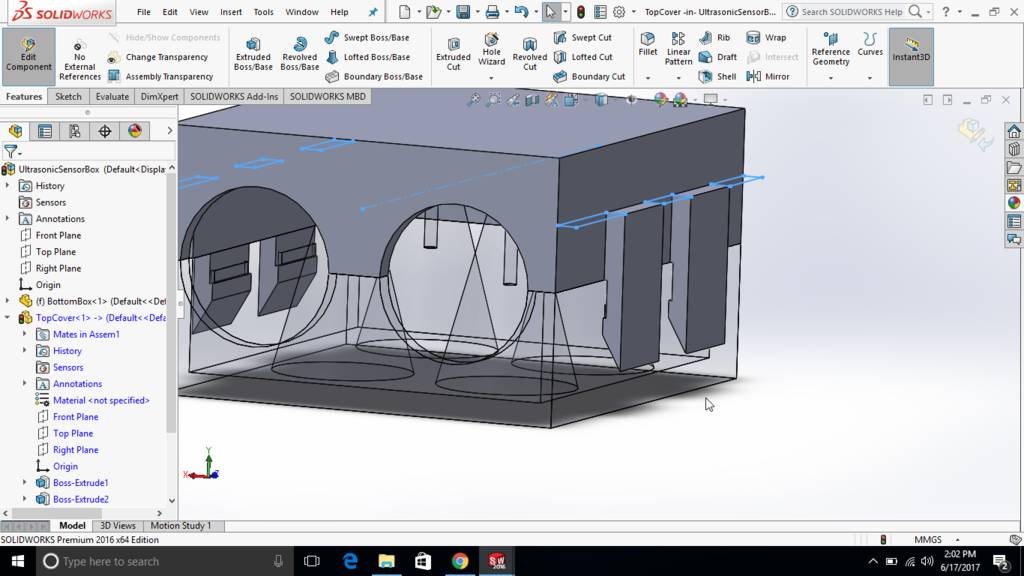Open the Insert menu
Viewport: 1024px width, 576px height.
[x=231, y=12]
